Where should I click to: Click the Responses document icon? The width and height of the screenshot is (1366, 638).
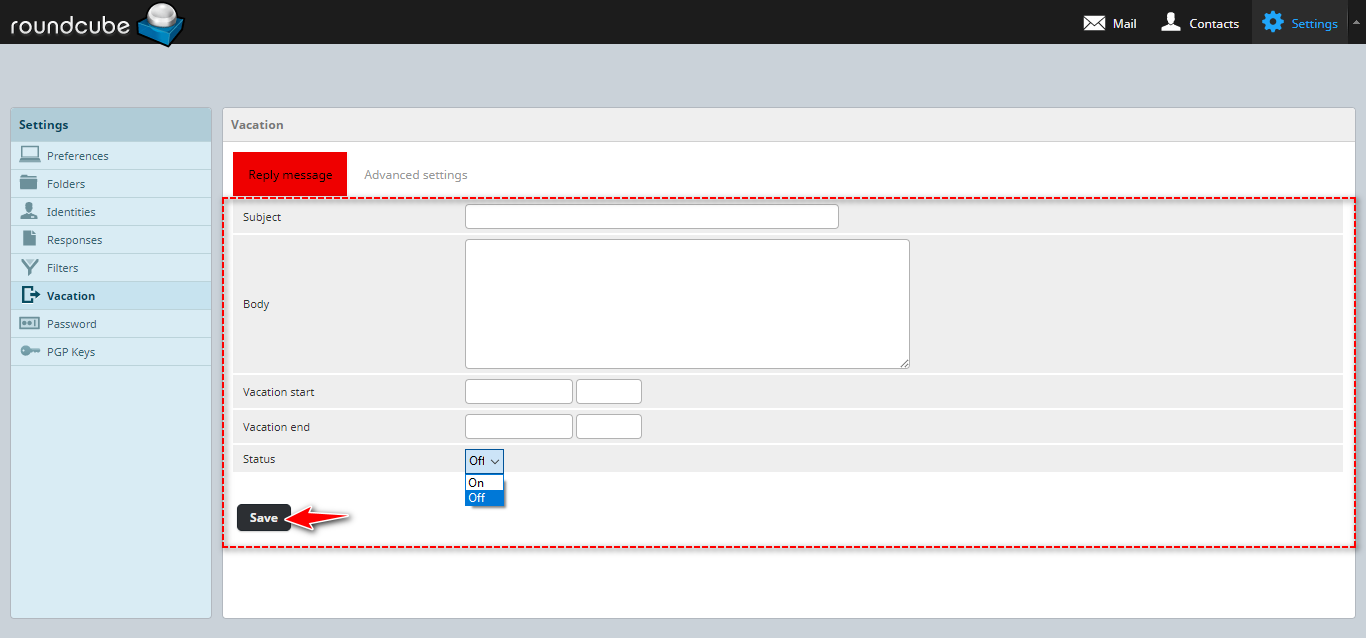(30, 239)
